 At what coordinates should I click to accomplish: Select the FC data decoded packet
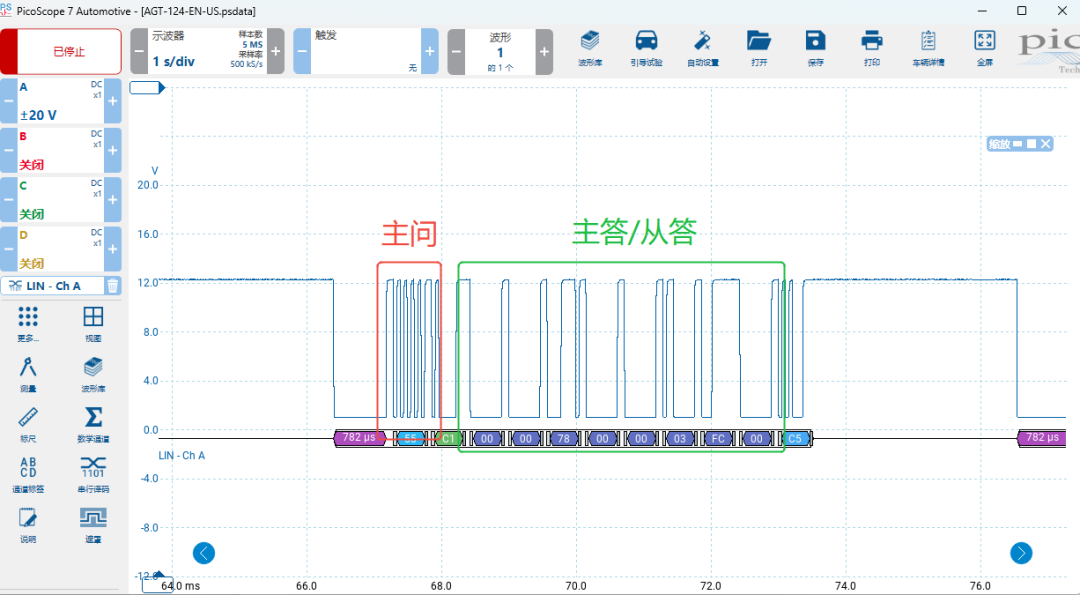(x=718, y=438)
